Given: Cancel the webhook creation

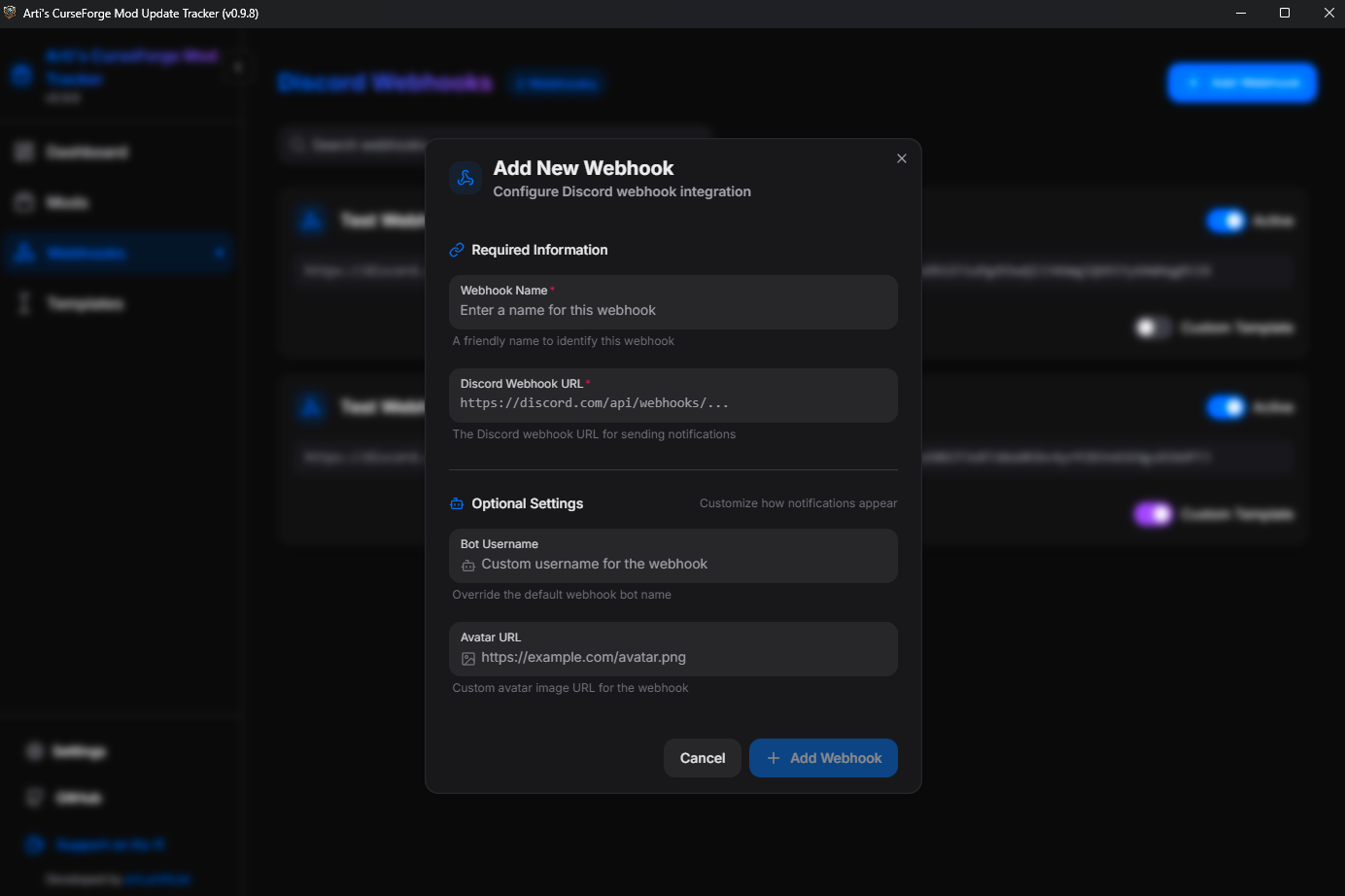Looking at the screenshot, I should click(x=703, y=758).
